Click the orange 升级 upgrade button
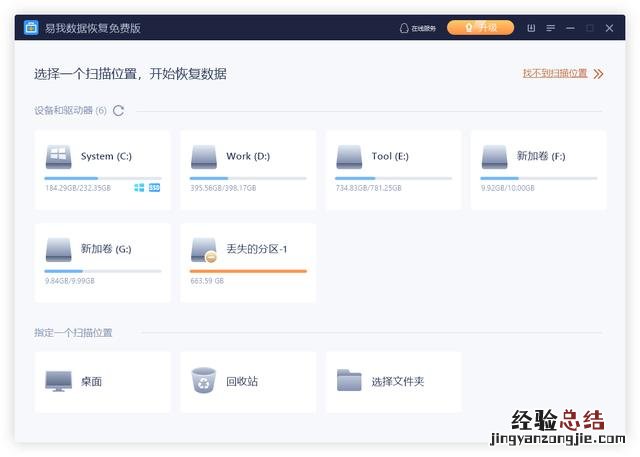This screenshot has height=457, width=640. (480, 28)
